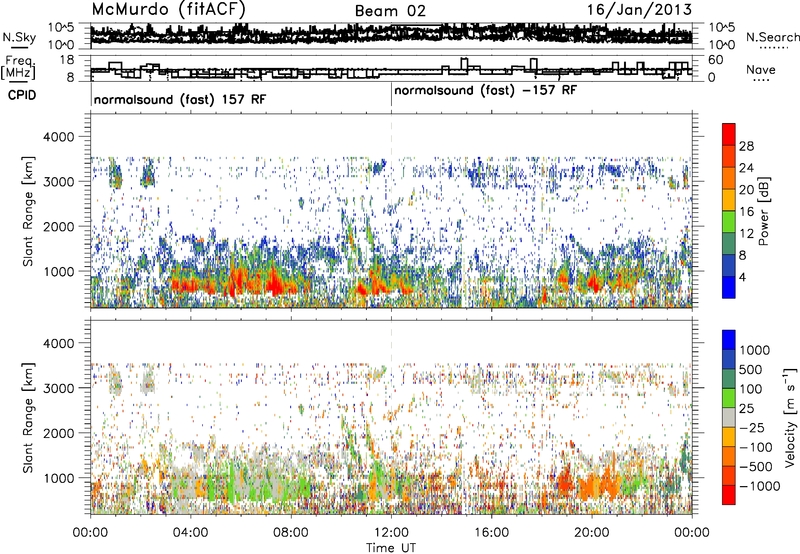Click the left '10^5' noise axis label
The height and width of the screenshot is (554, 800).
(61, 27)
